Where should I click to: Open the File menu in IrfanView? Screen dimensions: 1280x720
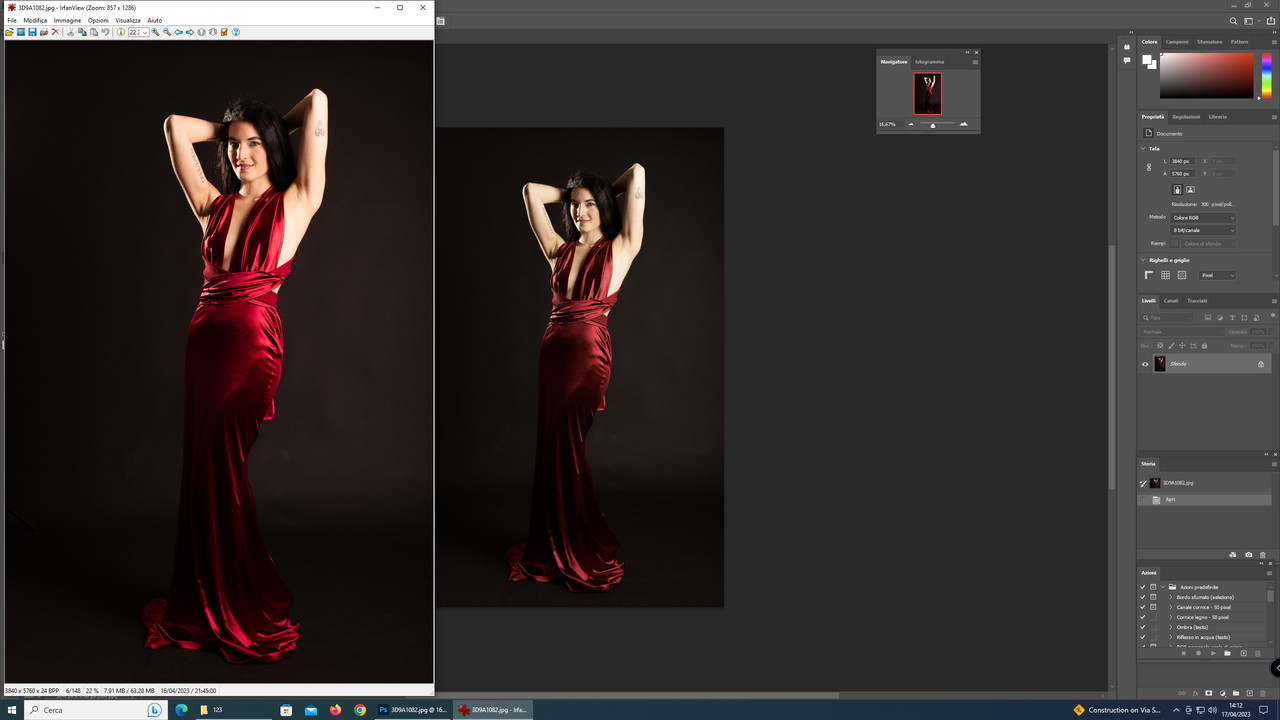[12, 20]
